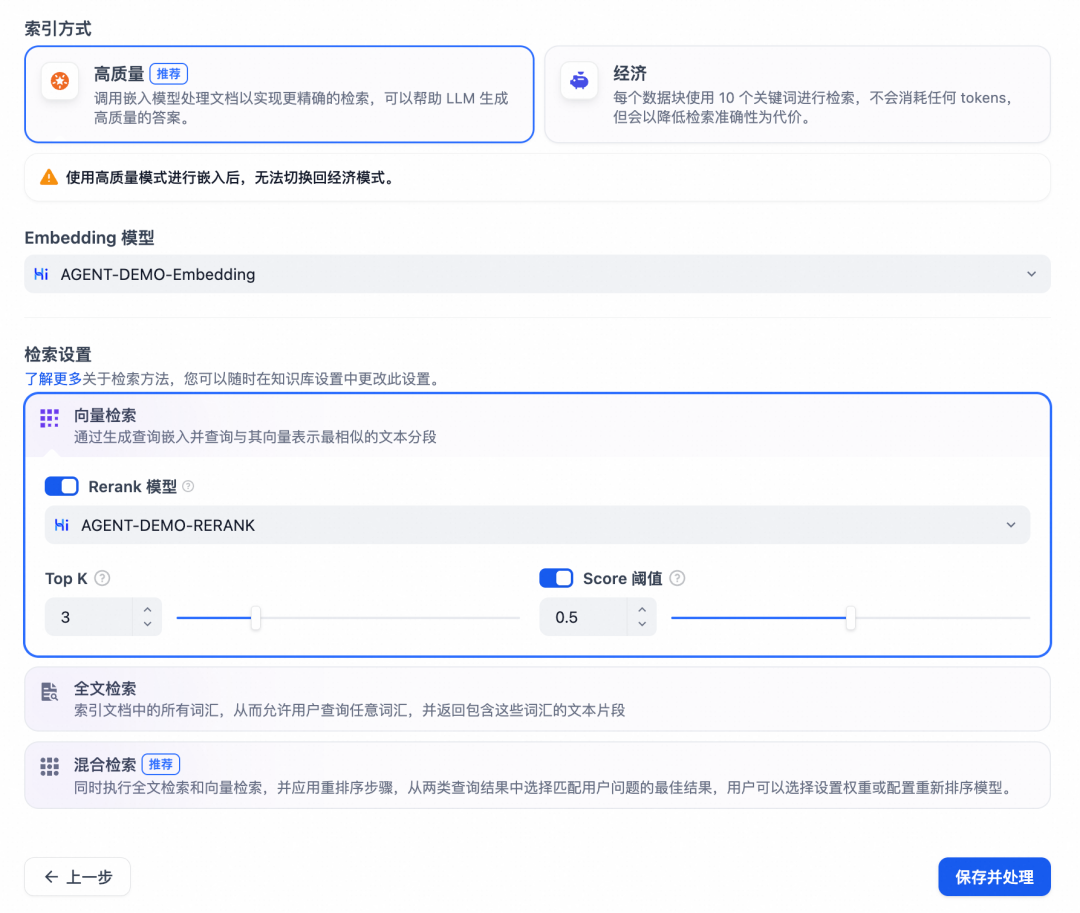This screenshot has height=913, width=1080.
Task: Click the 混合检索 grid icon
Action: click(x=49, y=766)
